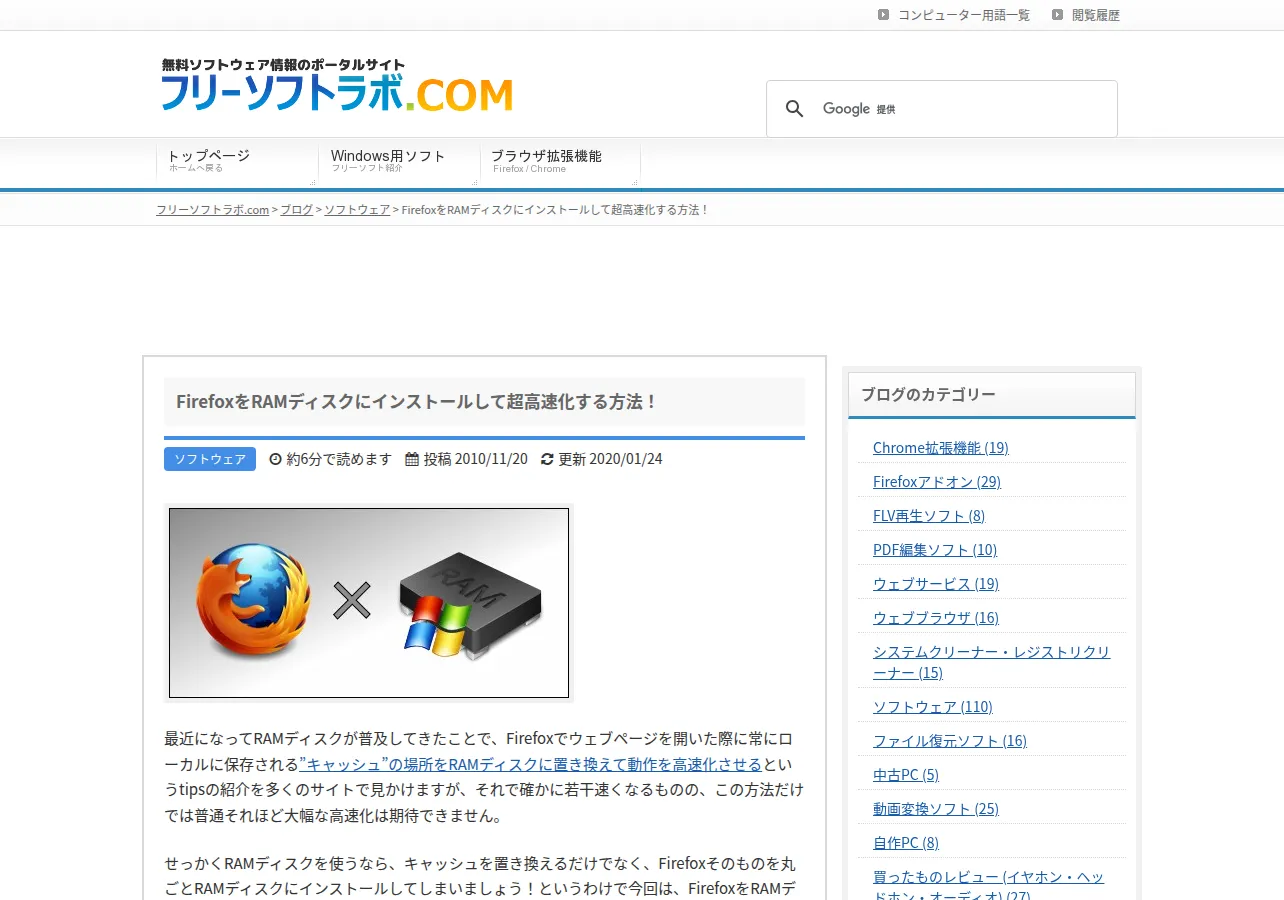This screenshot has width=1284, height=900.
Task: Open the Windows用ソフト menu
Action: [399, 161]
